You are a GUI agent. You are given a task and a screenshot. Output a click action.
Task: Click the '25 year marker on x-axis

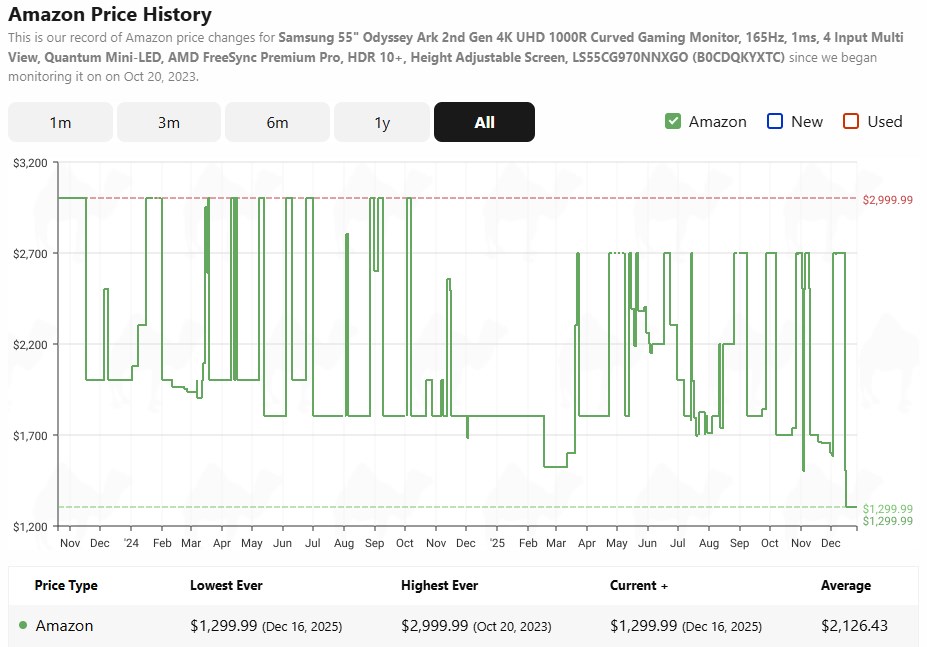click(x=498, y=543)
